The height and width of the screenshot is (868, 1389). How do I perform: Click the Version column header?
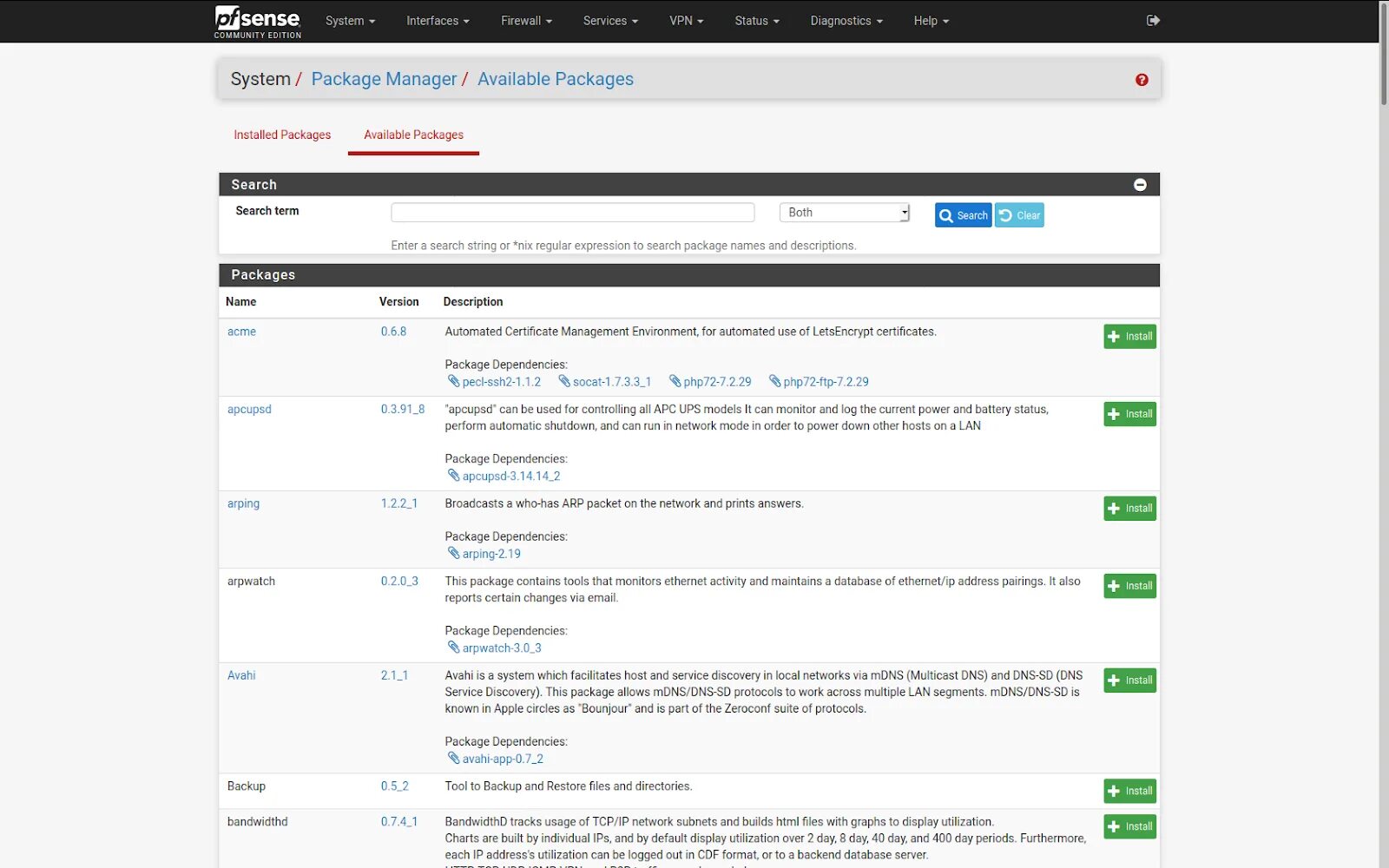pyautogui.click(x=398, y=302)
